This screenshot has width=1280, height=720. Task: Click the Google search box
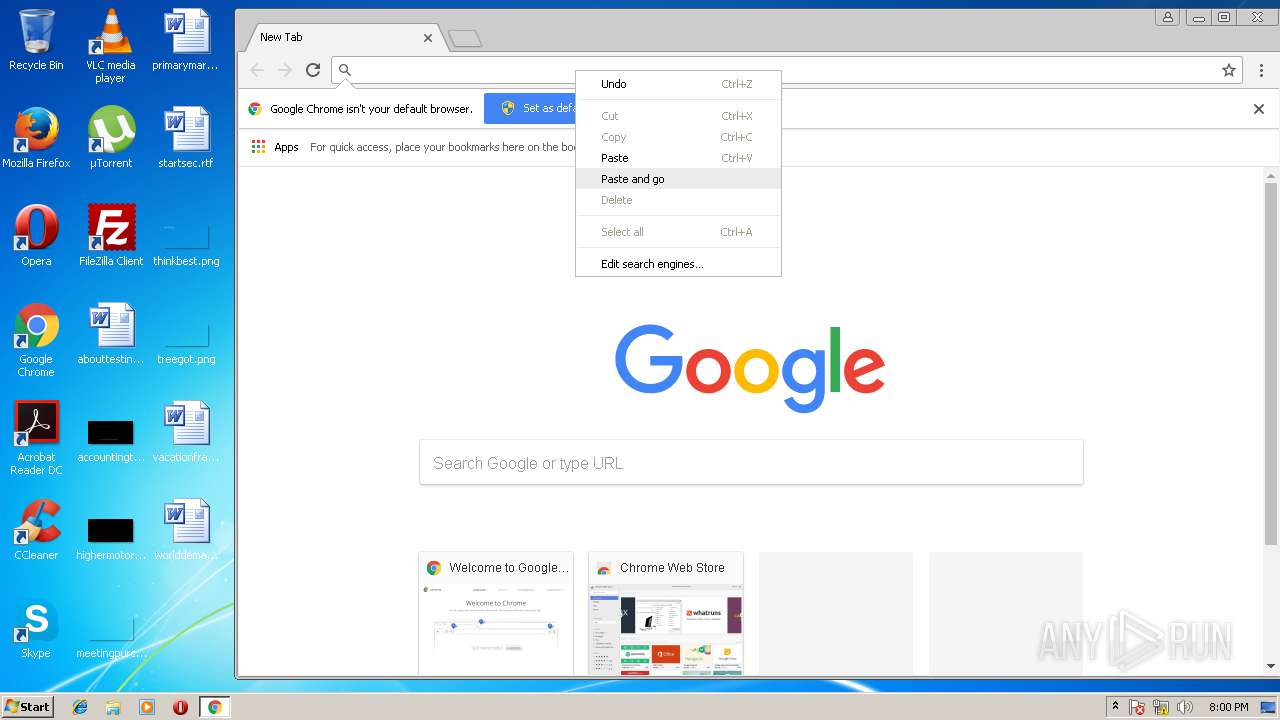click(x=751, y=463)
